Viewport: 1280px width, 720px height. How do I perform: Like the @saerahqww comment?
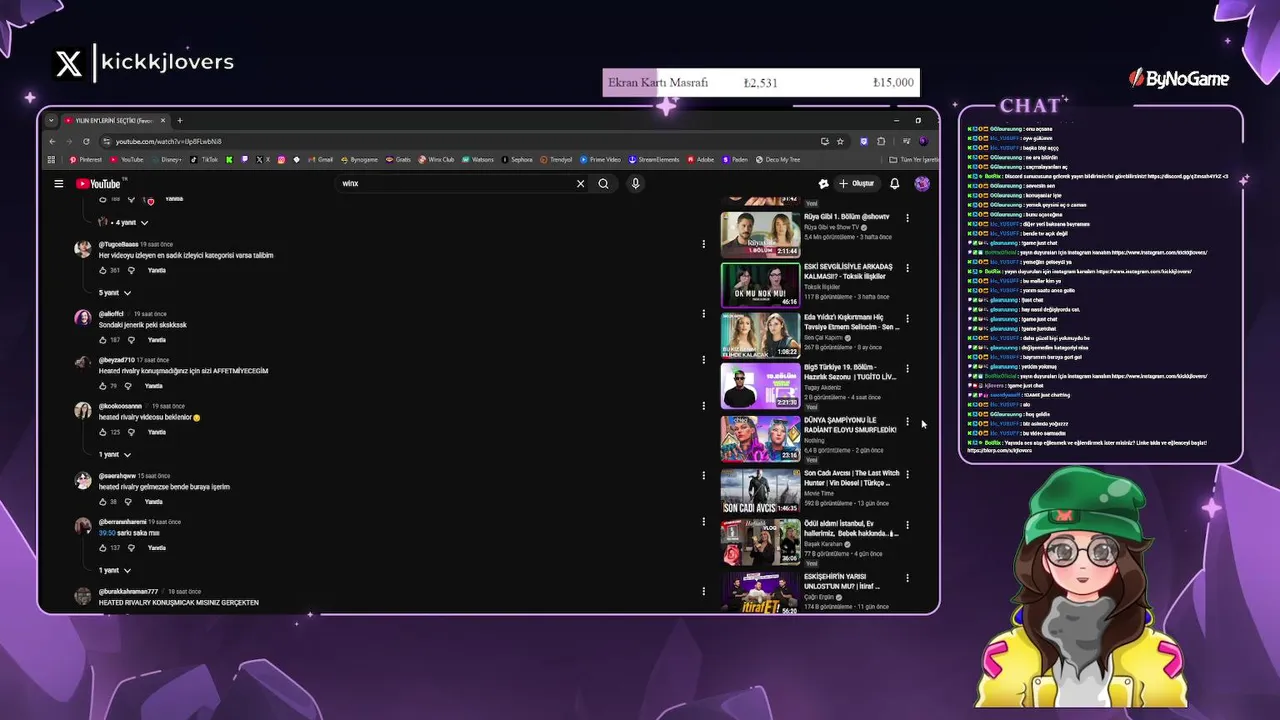click(x=103, y=502)
